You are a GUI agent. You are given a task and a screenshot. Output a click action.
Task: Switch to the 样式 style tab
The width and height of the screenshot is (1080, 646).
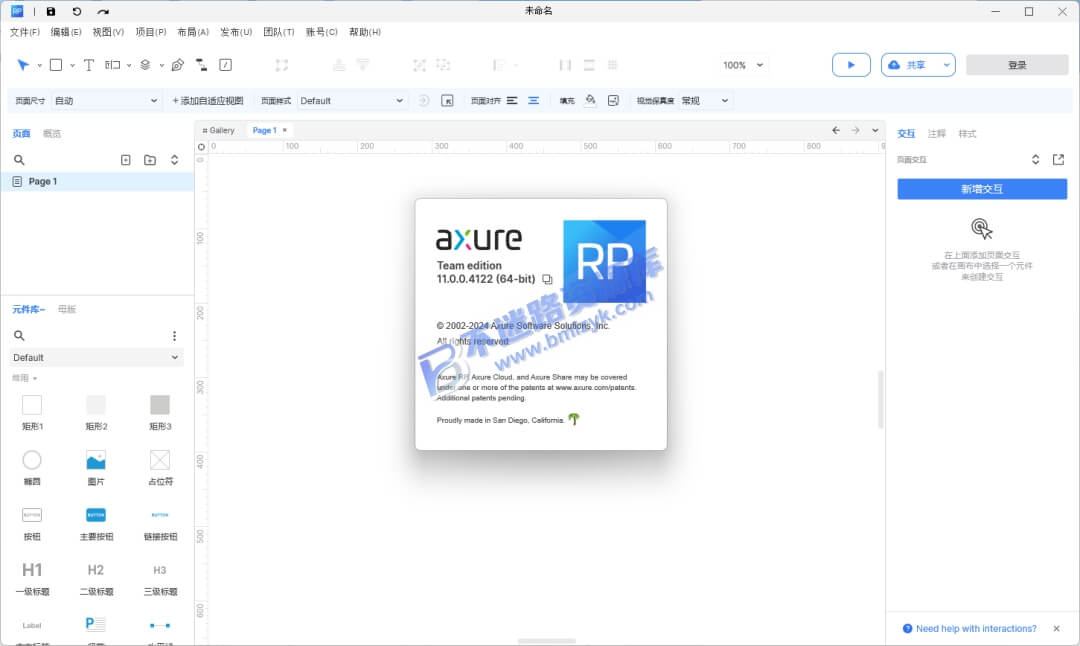(x=967, y=134)
